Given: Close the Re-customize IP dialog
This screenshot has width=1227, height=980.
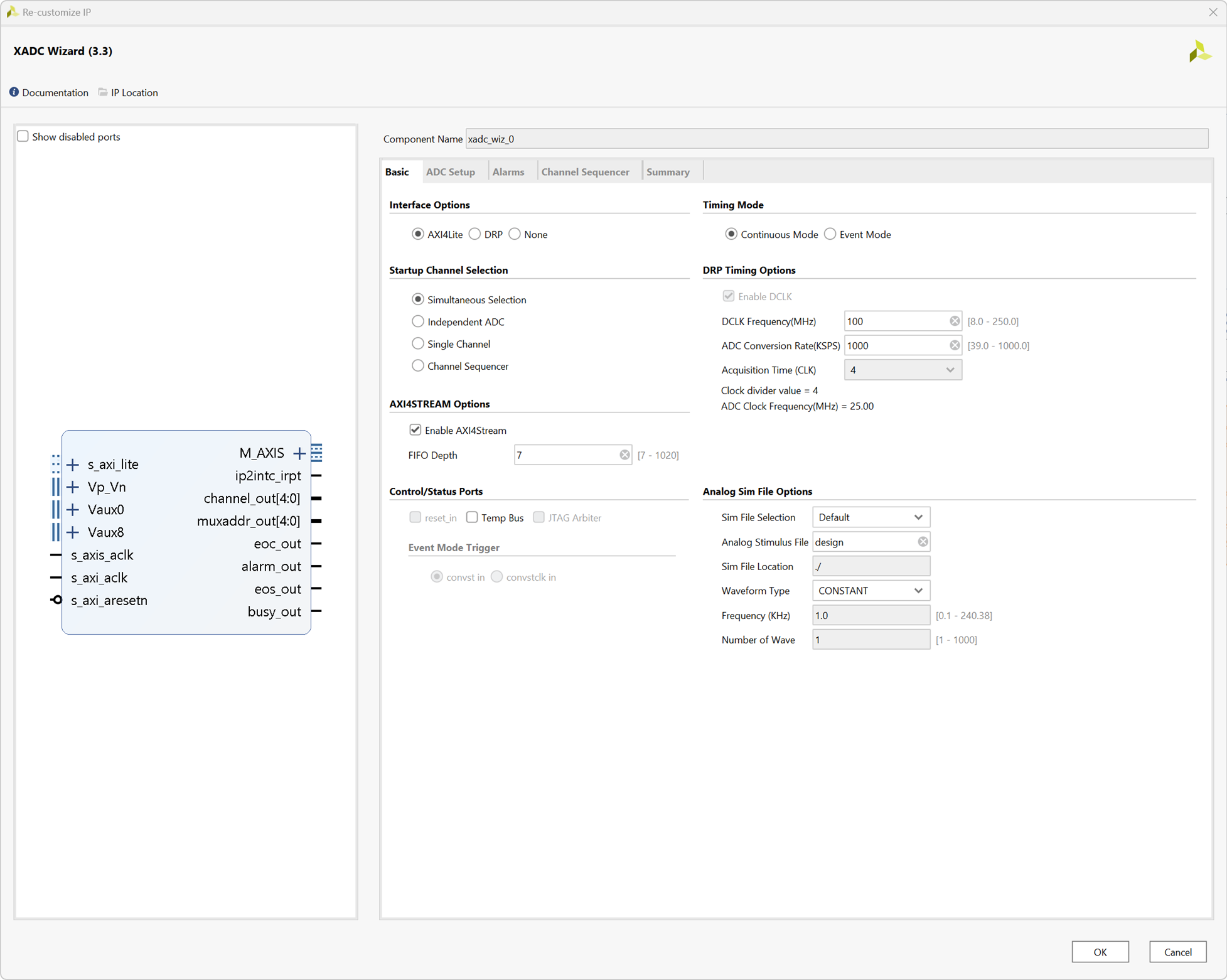Looking at the screenshot, I should pyautogui.click(x=1213, y=12).
